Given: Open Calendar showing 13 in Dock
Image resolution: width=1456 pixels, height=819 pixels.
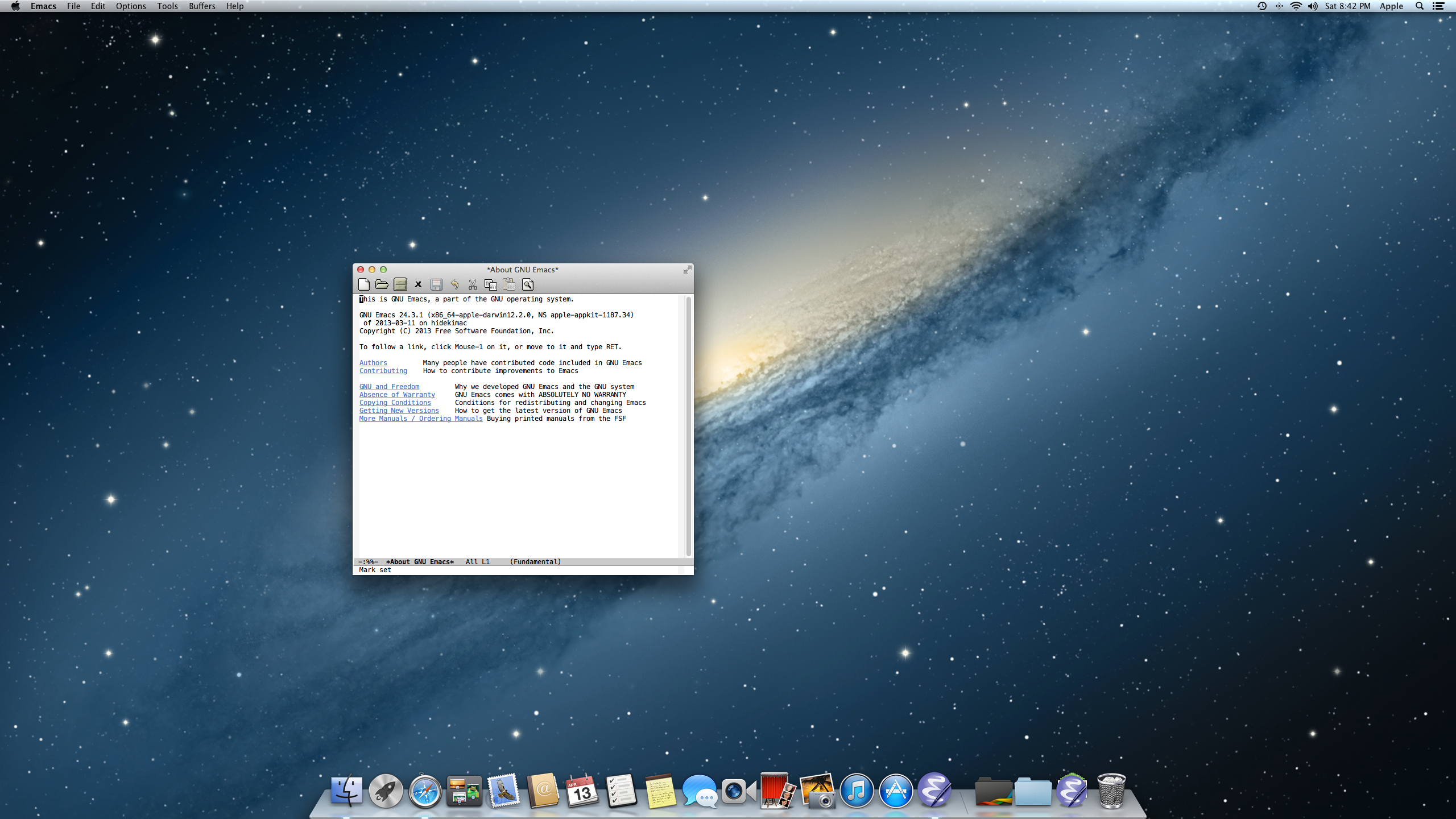Looking at the screenshot, I should 582,791.
